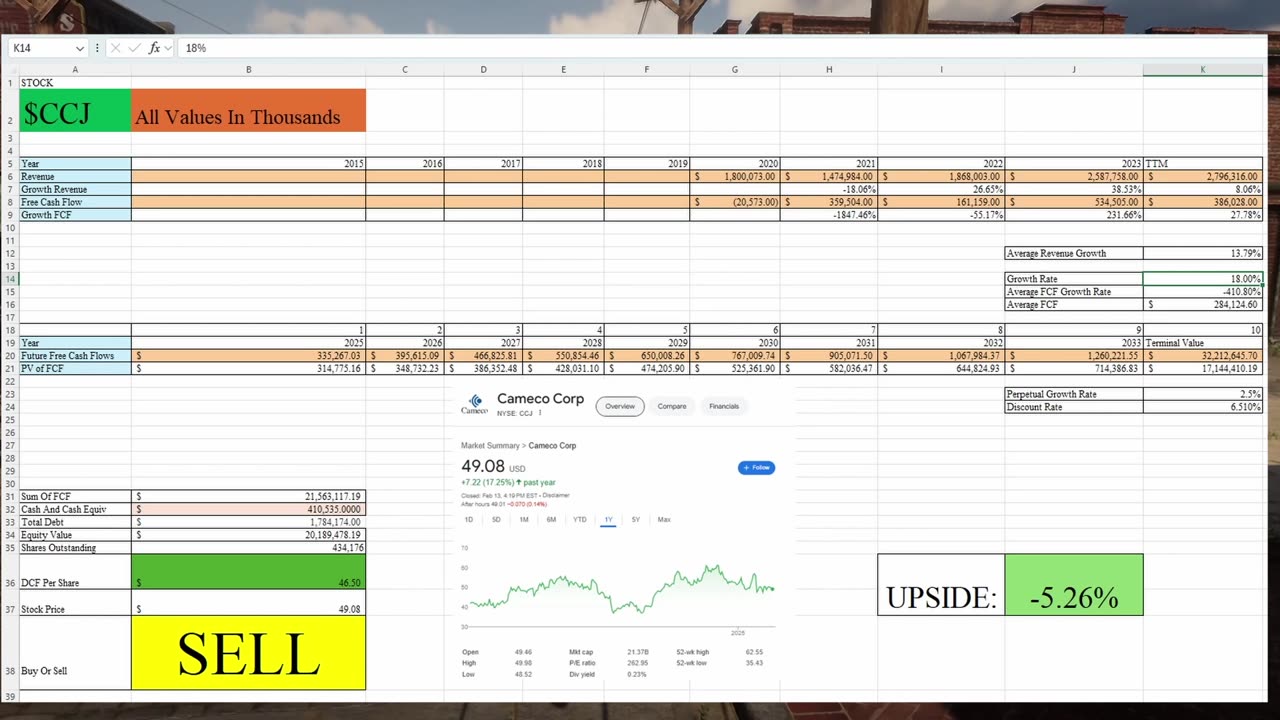Click the blue Follow button

pyautogui.click(x=756, y=467)
